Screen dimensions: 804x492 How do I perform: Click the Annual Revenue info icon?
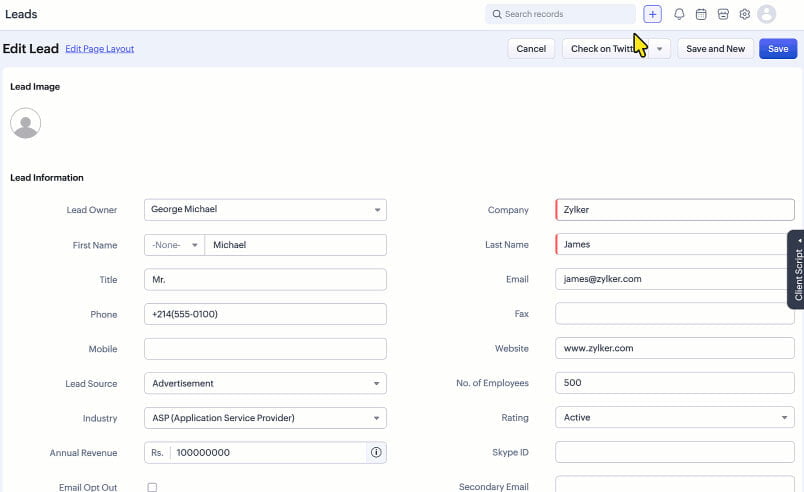coord(376,453)
